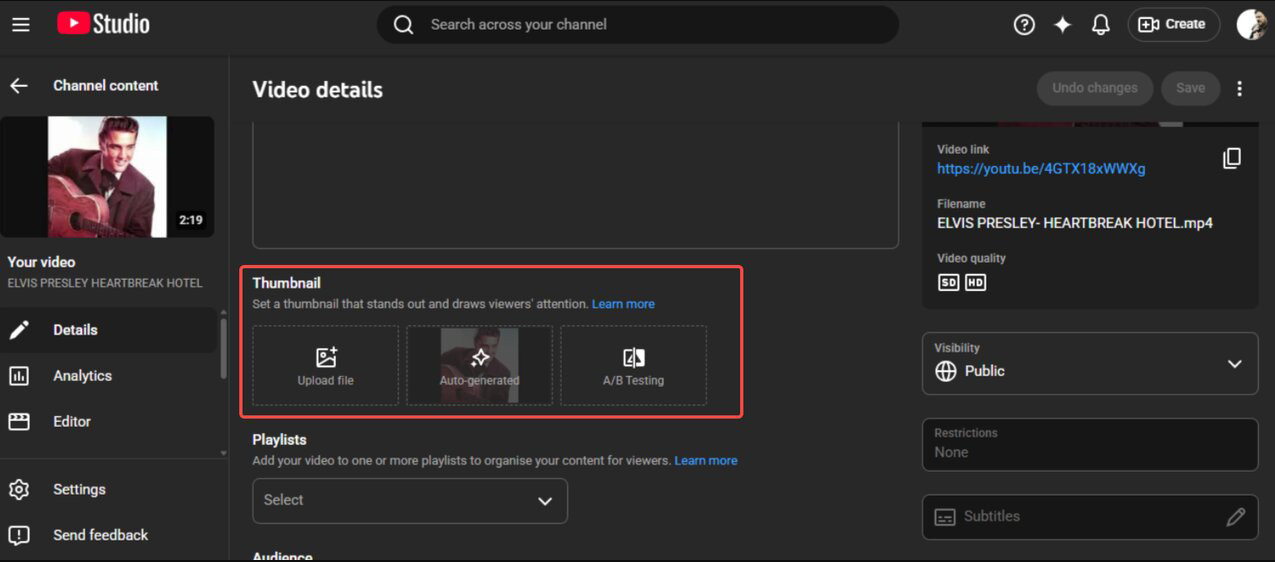
Task: Click inside the description text box
Action: (575, 185)
